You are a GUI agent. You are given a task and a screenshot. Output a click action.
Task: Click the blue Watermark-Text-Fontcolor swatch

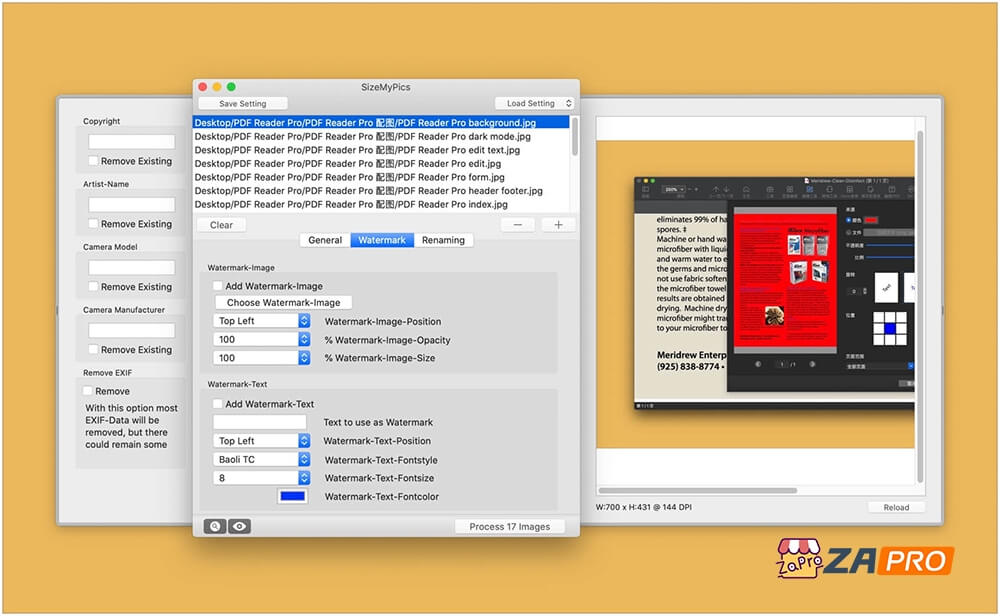click(293, 496)
